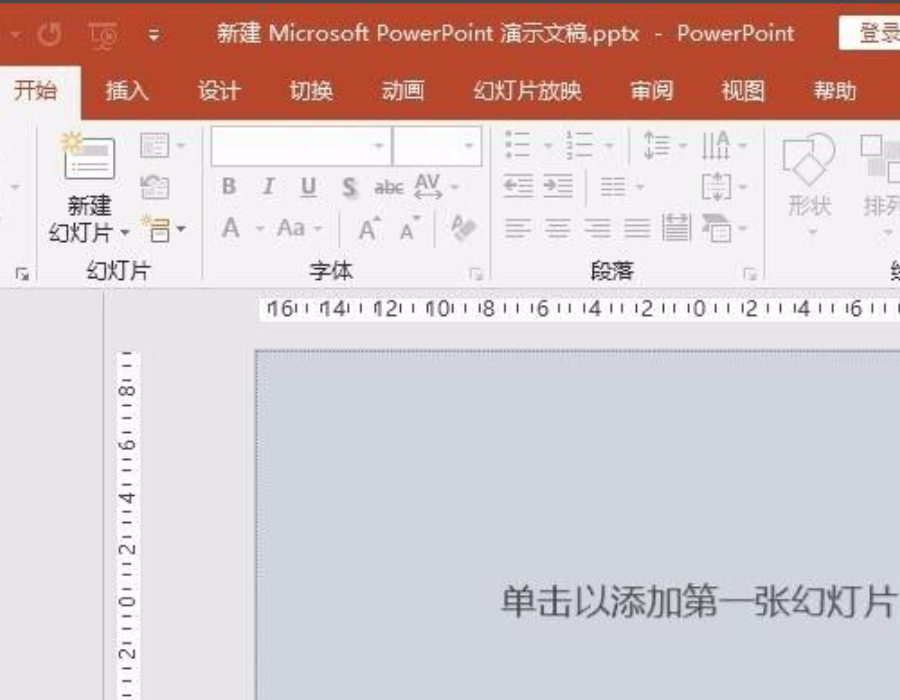Open Convert to SmartArt options
900x700 pixels.
point(724,228)
